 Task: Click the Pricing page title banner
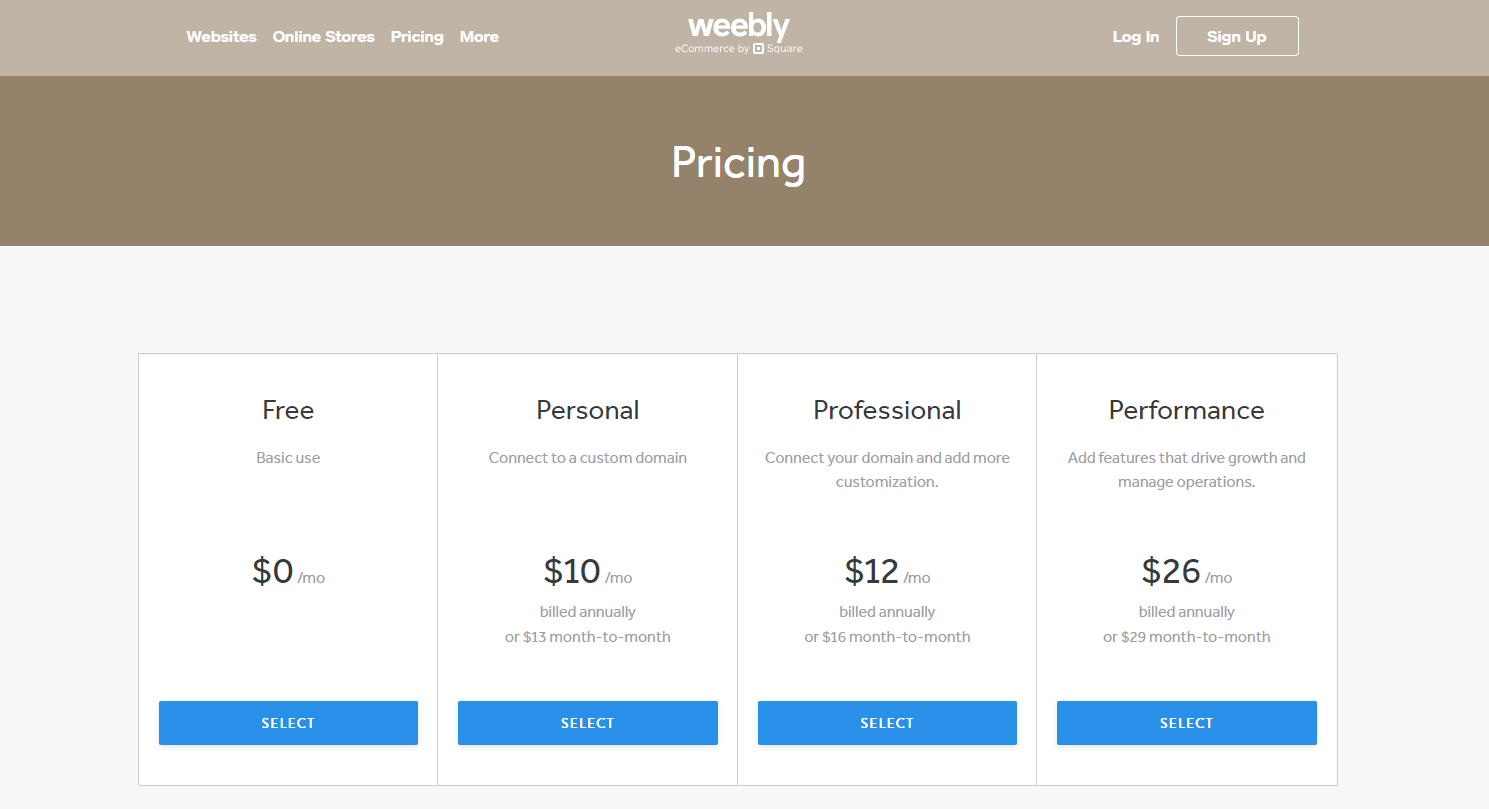click(738, 161)
